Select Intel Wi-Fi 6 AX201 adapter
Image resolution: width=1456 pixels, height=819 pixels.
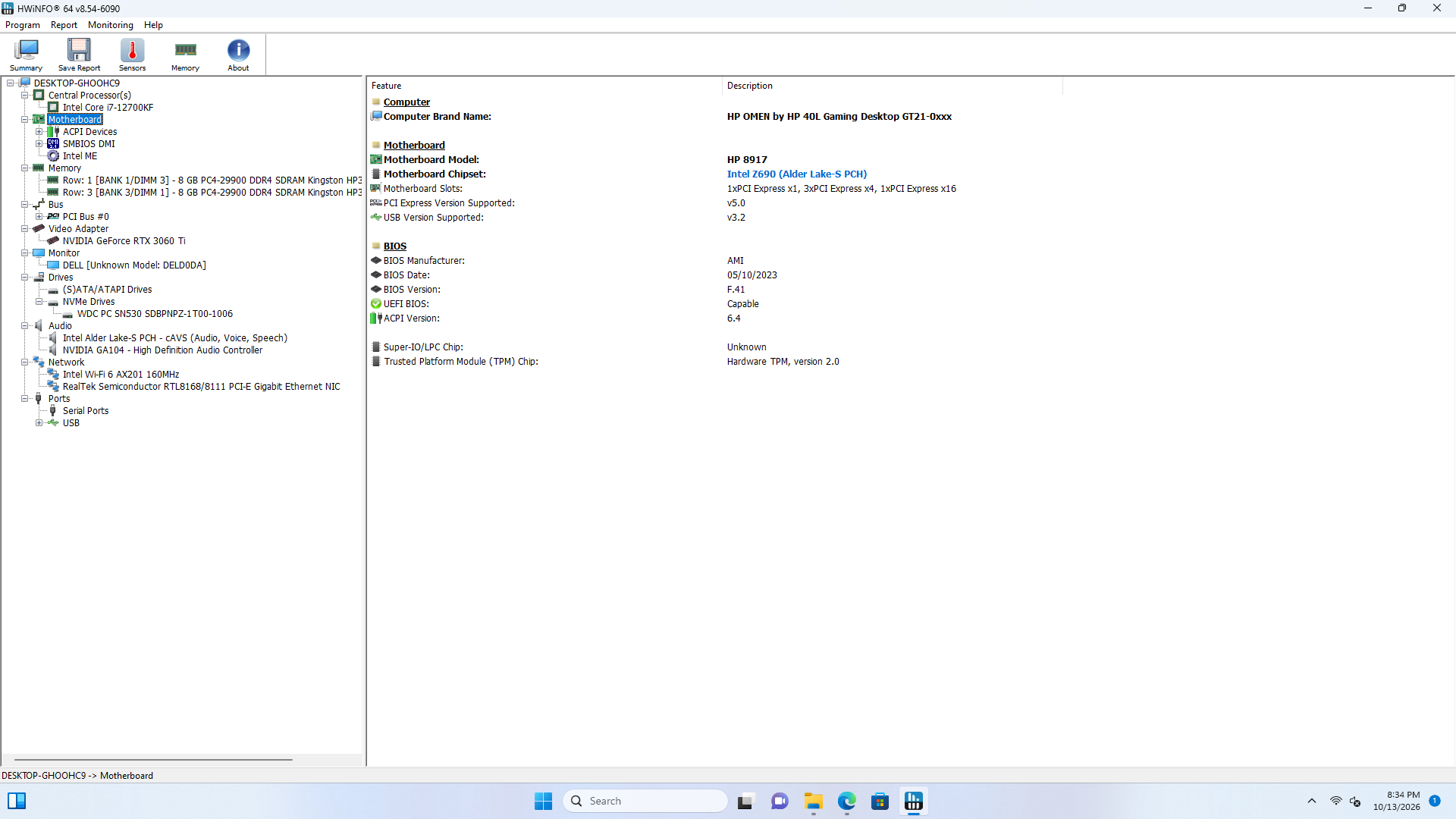pyautogui.click(x=121, y=375)
